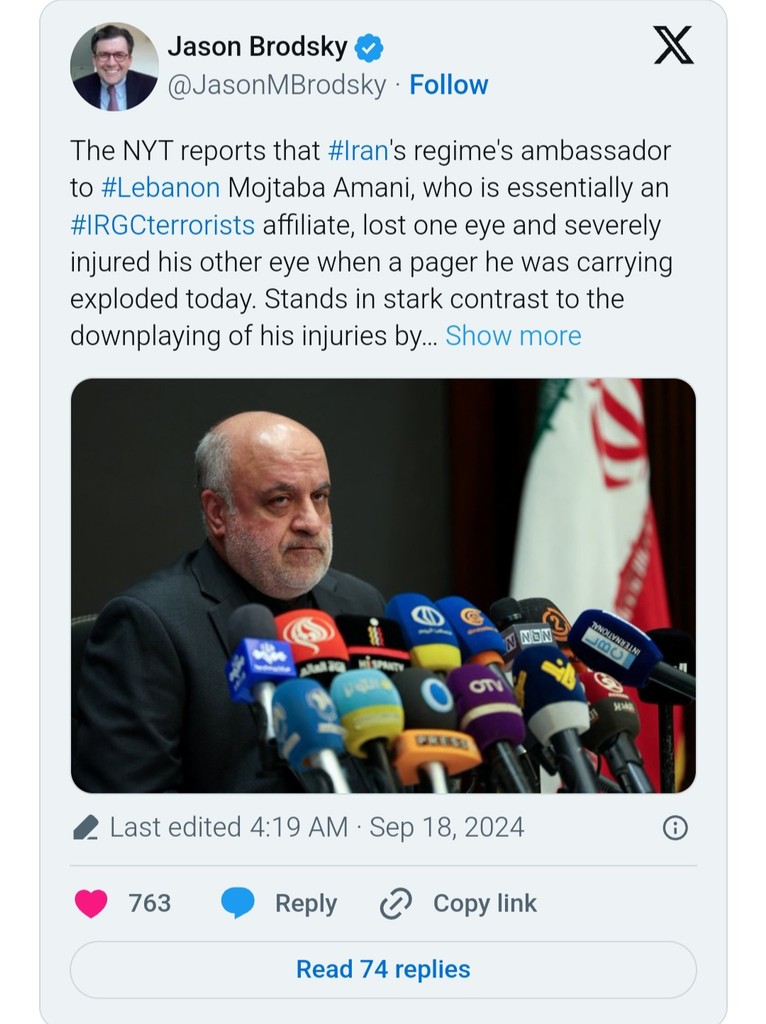
Task: Open the info icon beside the timestamp
Action: (x=675, y=827)
